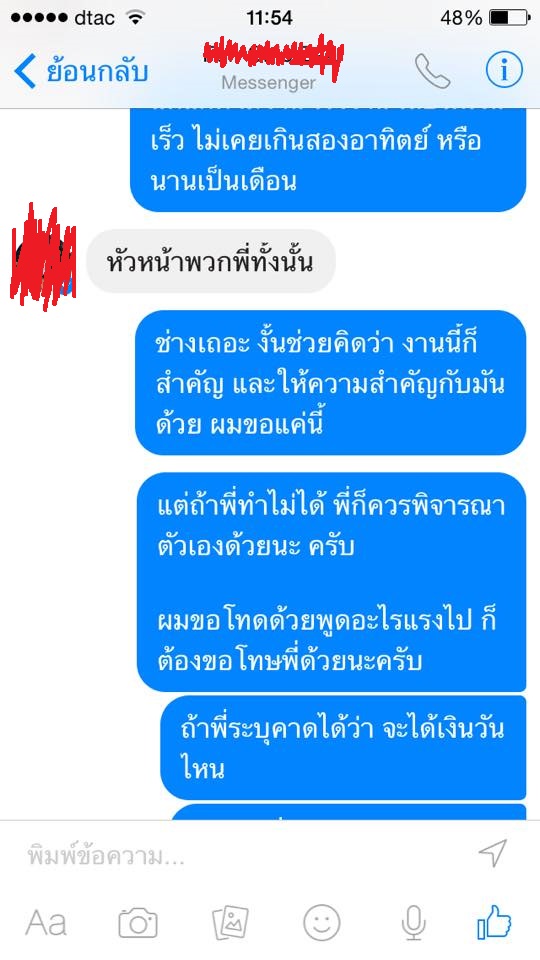540x960 pixels.
Task: Focus the พิมพ์ข้อความ message field
Action: click(x=245, y=855)
